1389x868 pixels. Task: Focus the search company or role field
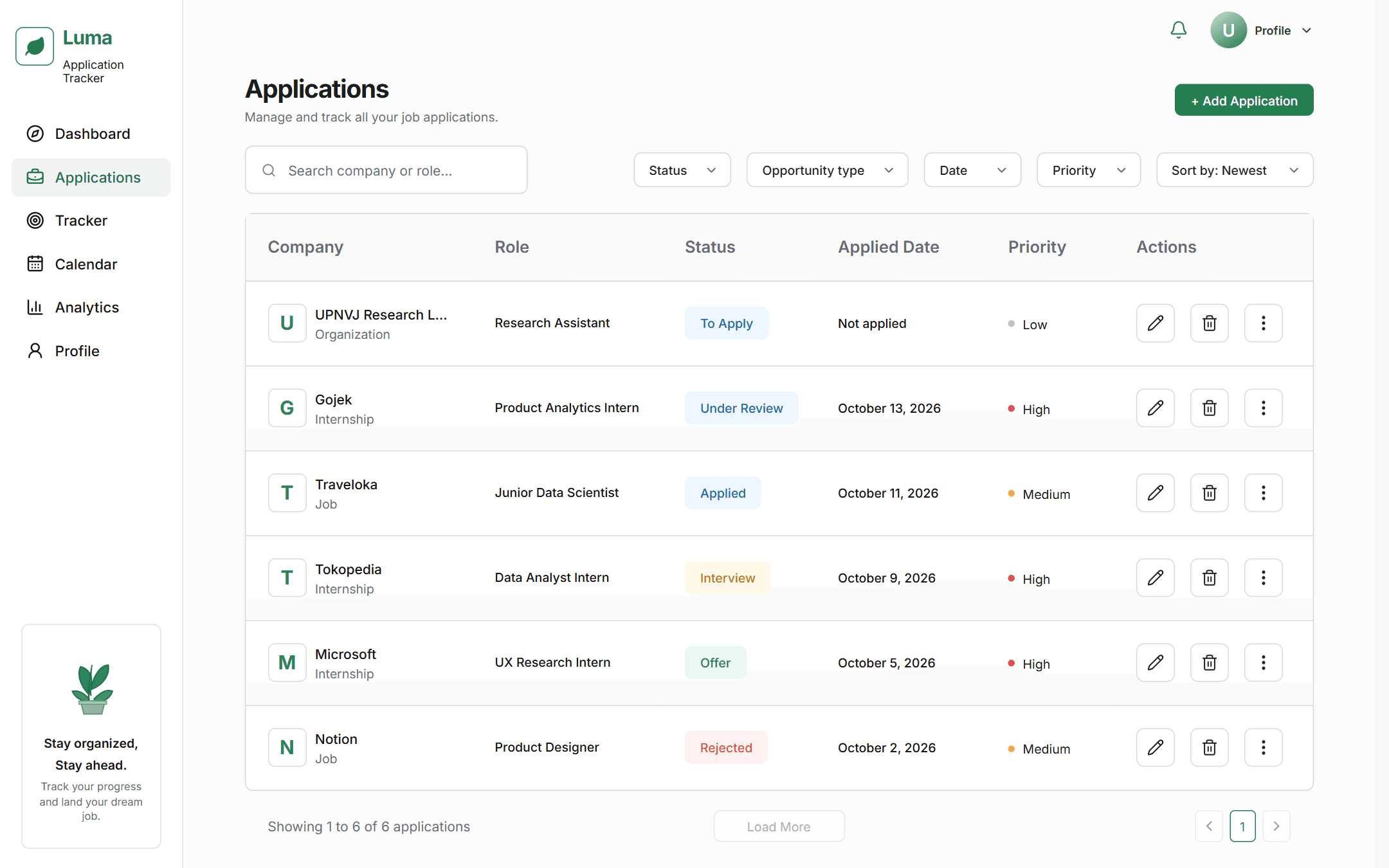[x=386, y=170]
